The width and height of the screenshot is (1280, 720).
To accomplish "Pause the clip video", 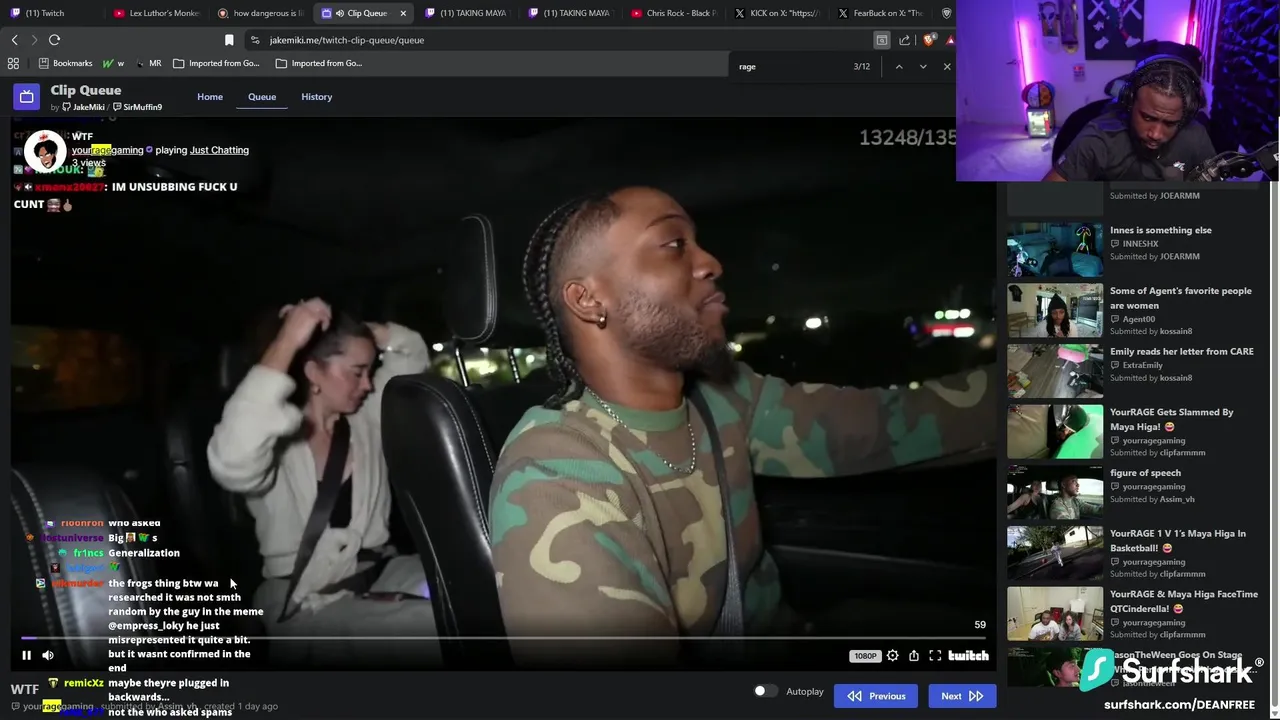I will (26, 655).
